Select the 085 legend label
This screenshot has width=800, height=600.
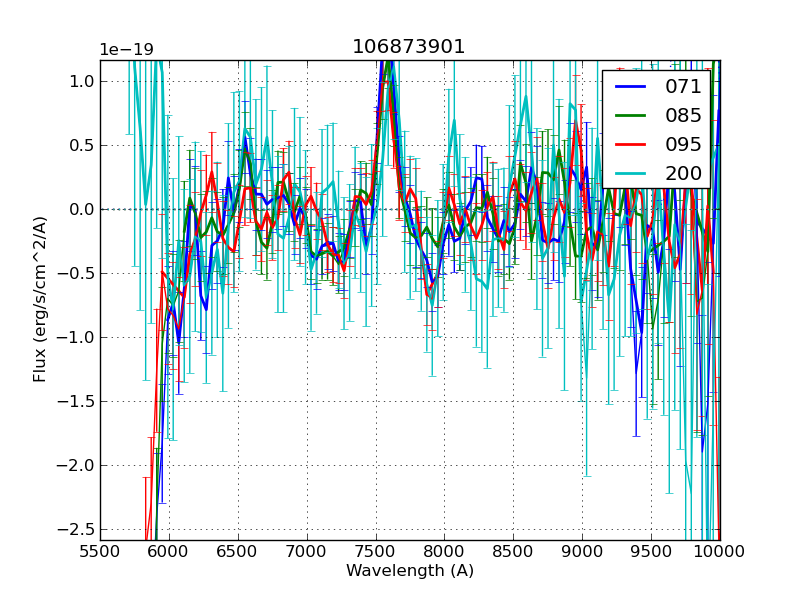point(683,116)
